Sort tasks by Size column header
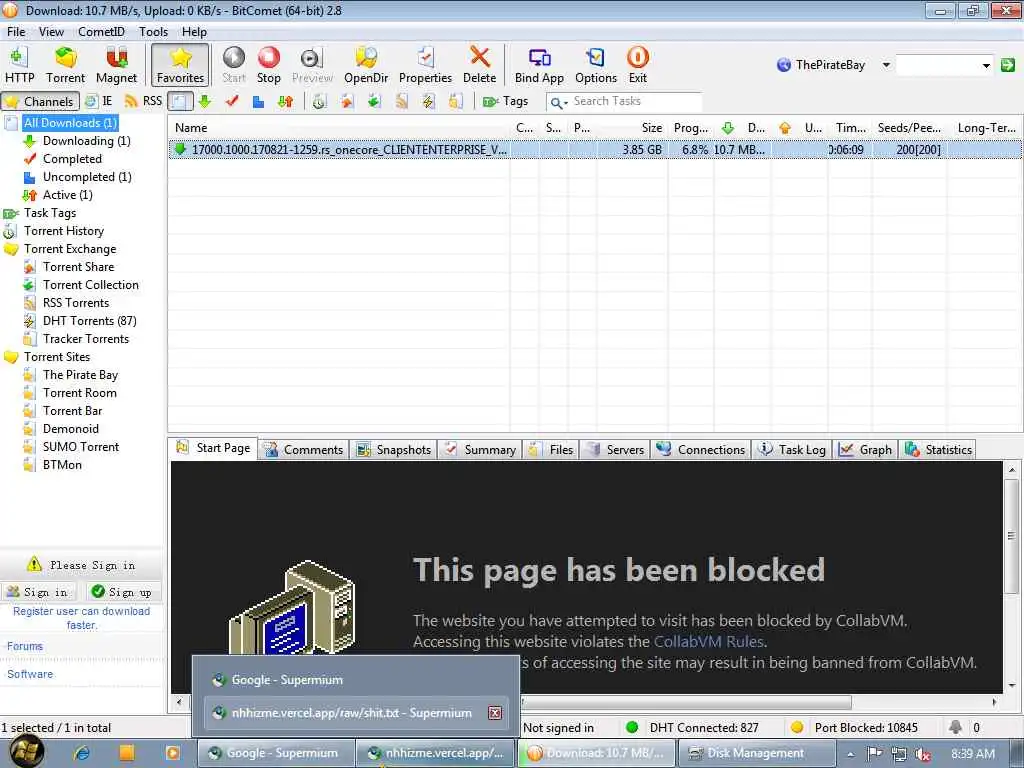This screenshot has width=1024, height=768. point(651,127)
